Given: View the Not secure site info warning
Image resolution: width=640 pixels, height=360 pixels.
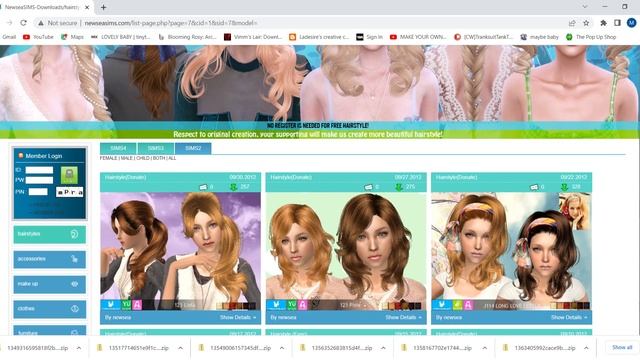Looking at the screenshot, I should click(58, 23).
